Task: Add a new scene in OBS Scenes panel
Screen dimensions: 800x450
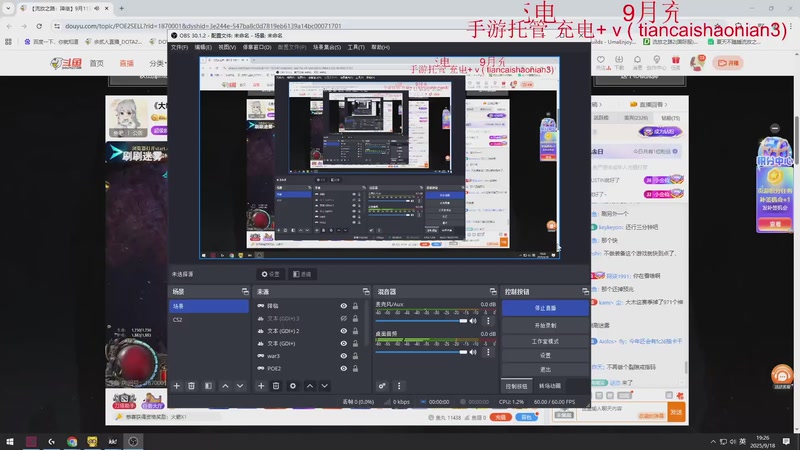Action: point(177,386)
